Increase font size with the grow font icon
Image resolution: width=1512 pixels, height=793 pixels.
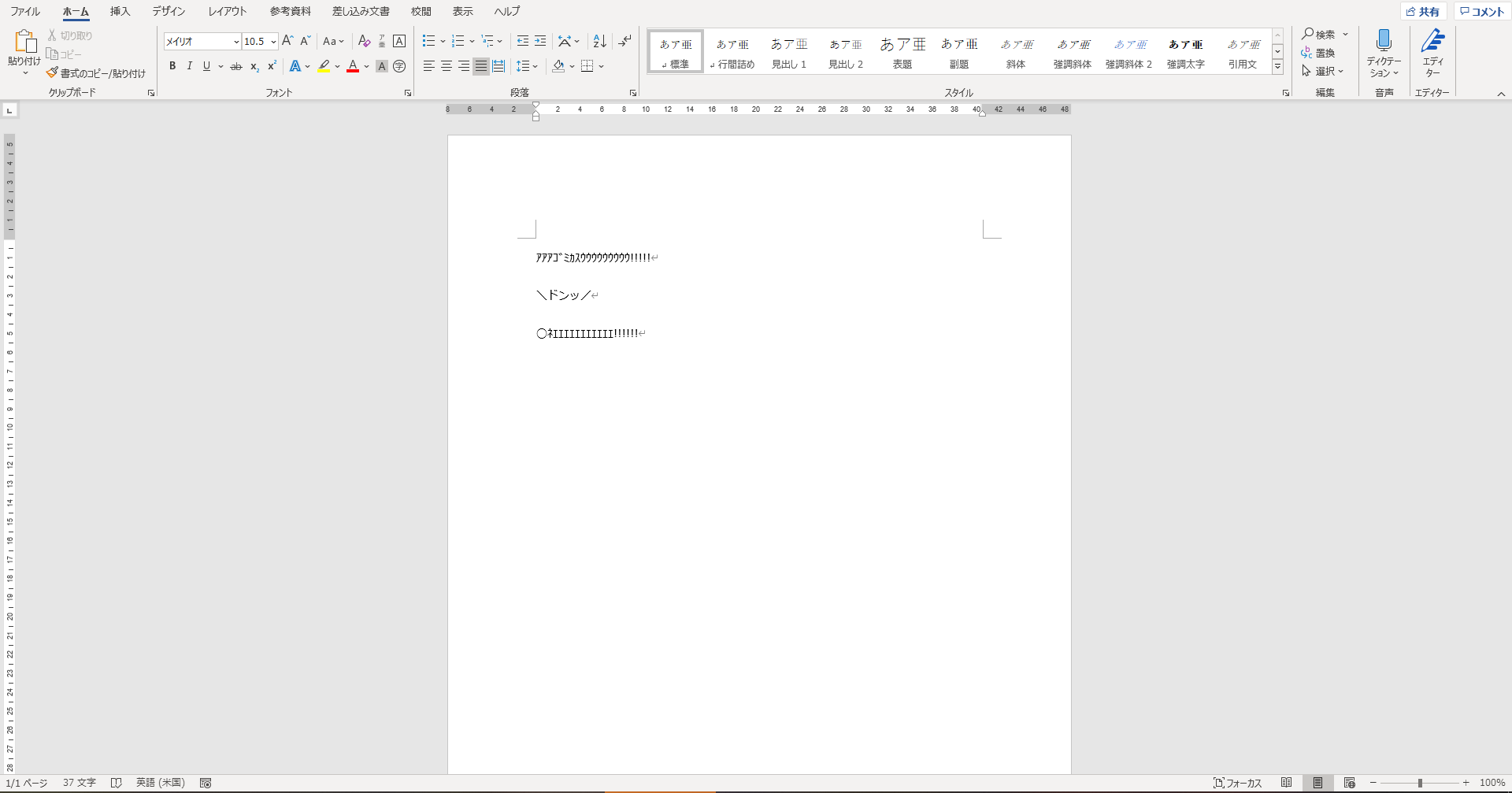point(287,41)
